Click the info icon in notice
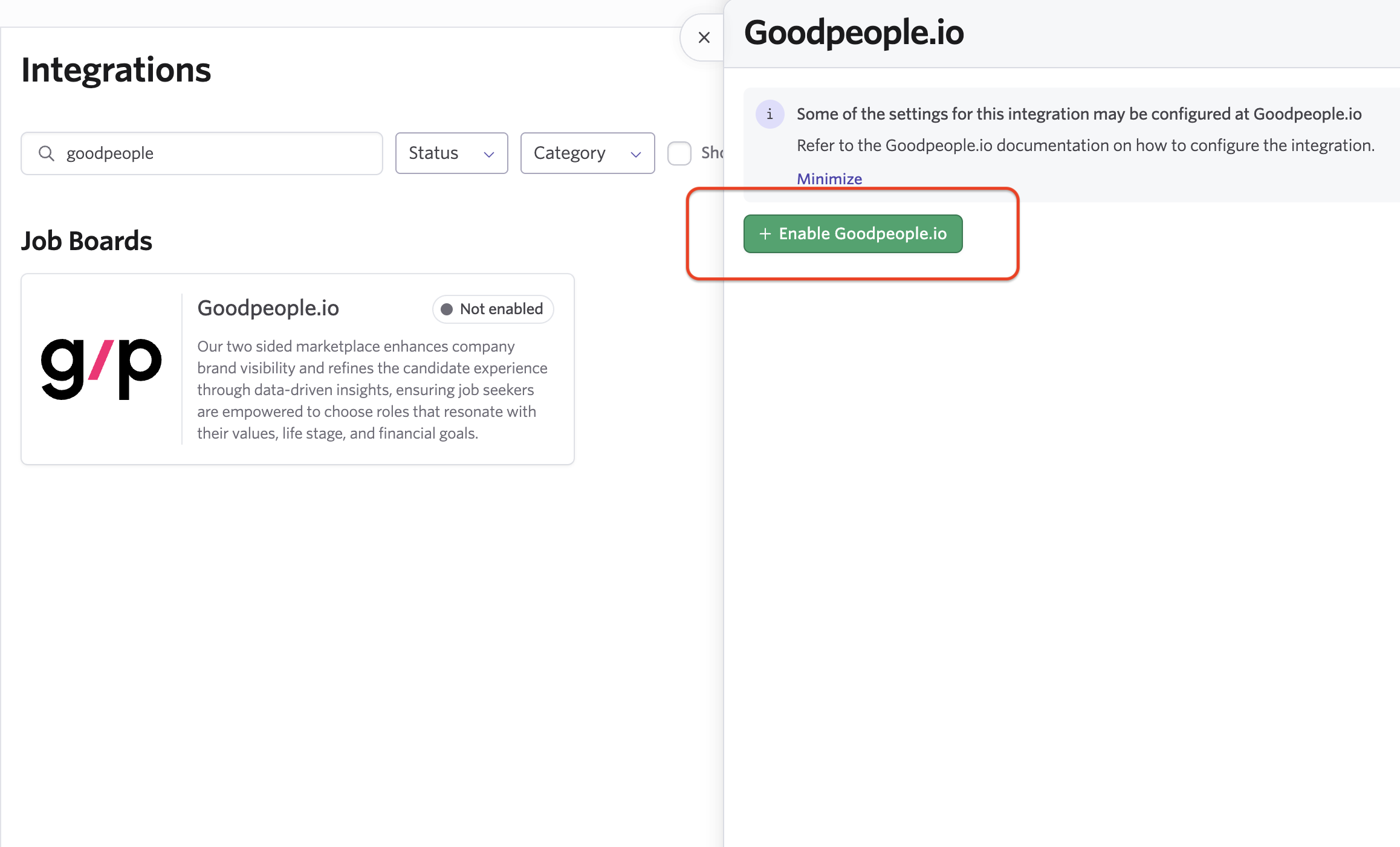This screenshot has height=847, width=1400. [770, 114]
